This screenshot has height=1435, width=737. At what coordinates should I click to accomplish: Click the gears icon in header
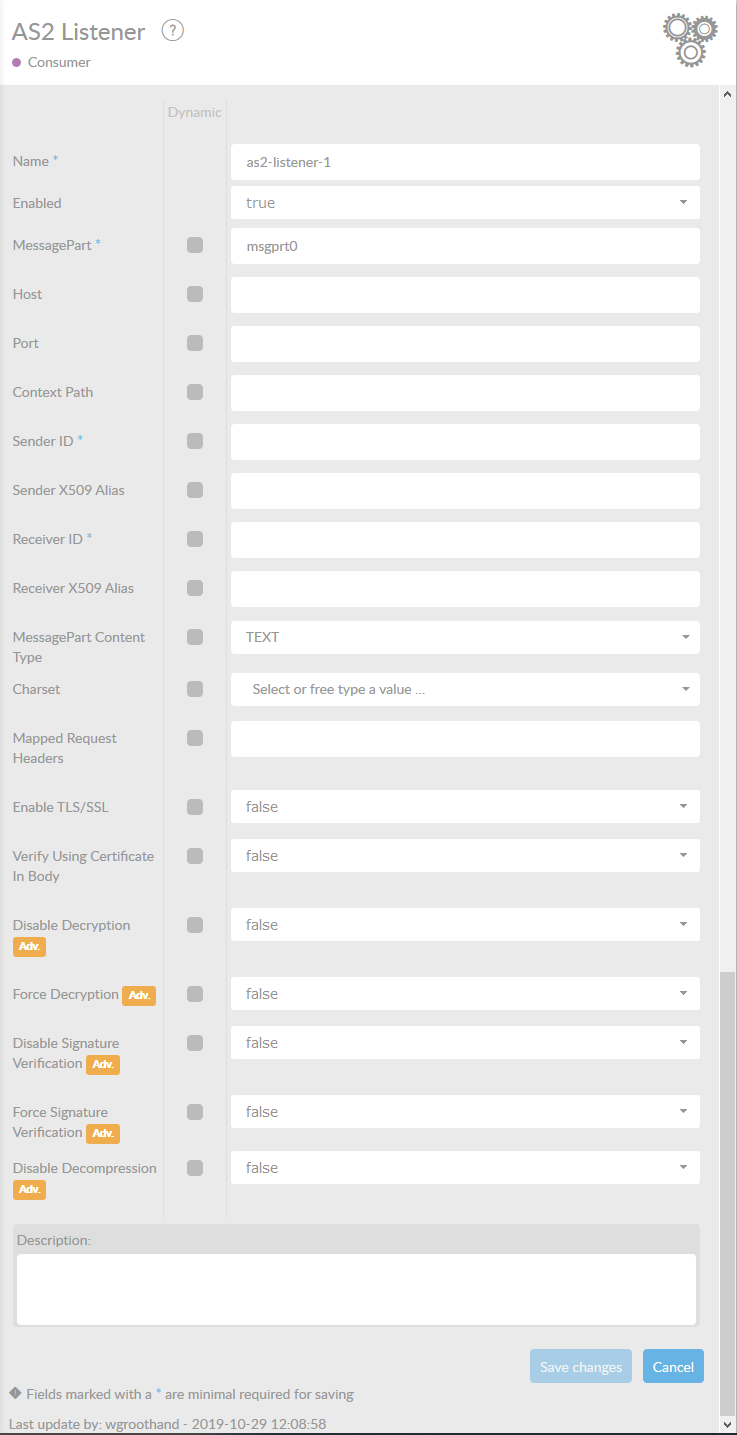pos(690,40)
